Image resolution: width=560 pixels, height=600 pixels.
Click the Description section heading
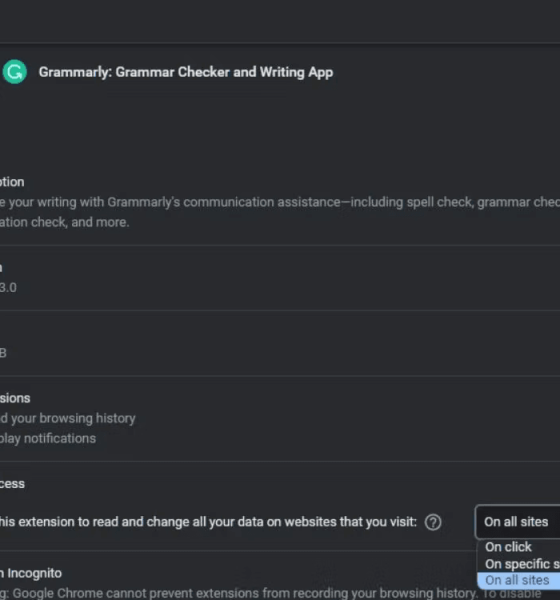(x=12, y=182)
